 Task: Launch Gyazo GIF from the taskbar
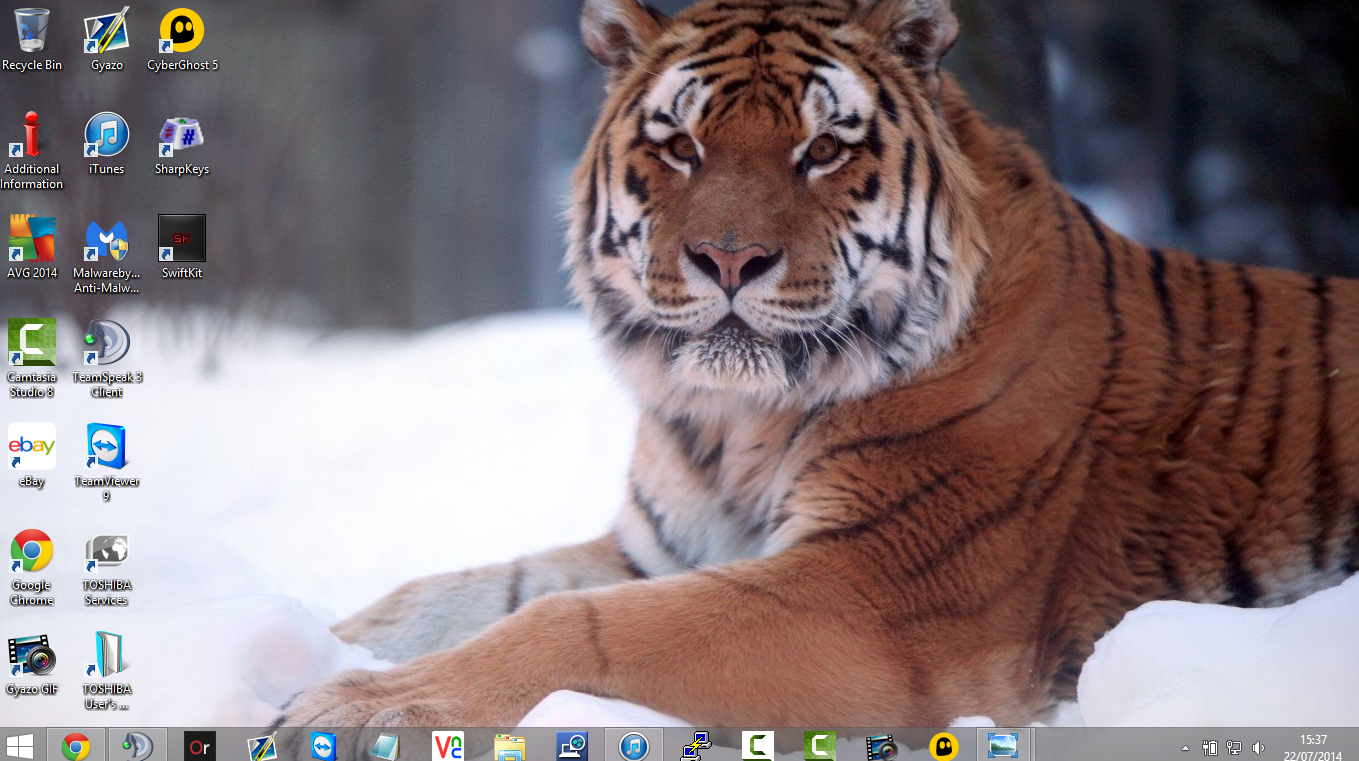(882, 746)
